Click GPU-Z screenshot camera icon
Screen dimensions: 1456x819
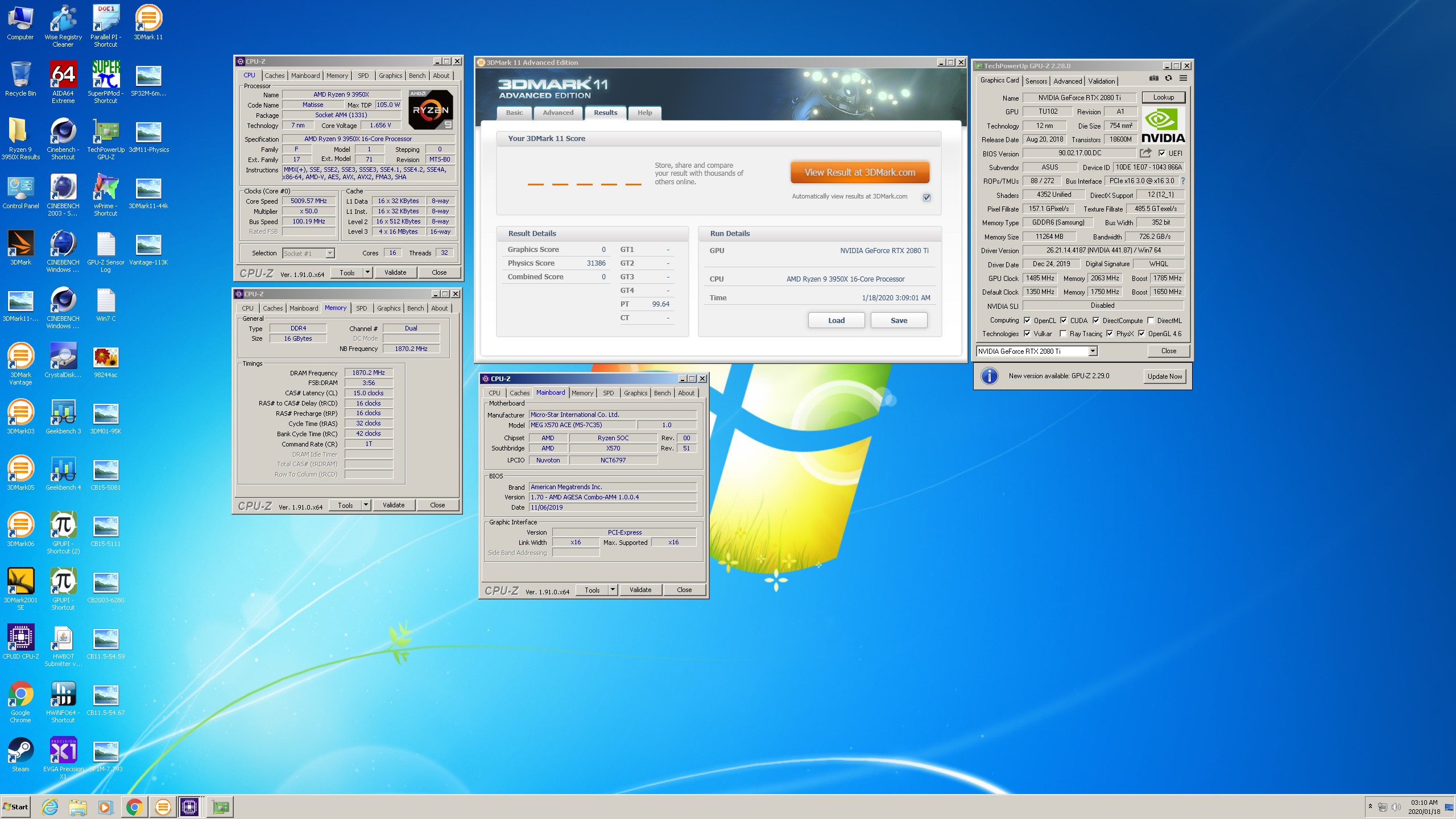[1153, 78]
